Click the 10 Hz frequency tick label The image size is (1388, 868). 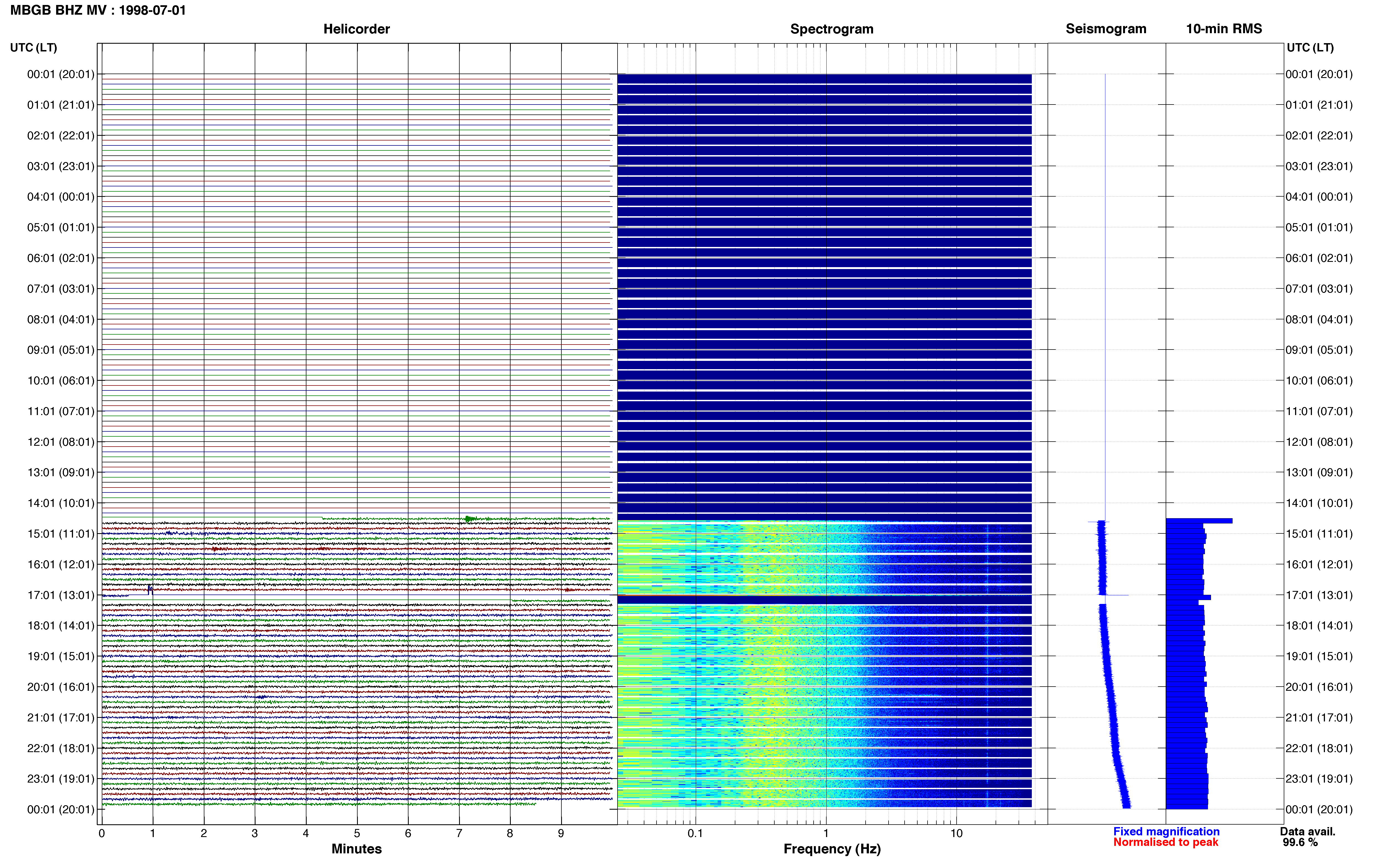[x=956, y=833]
